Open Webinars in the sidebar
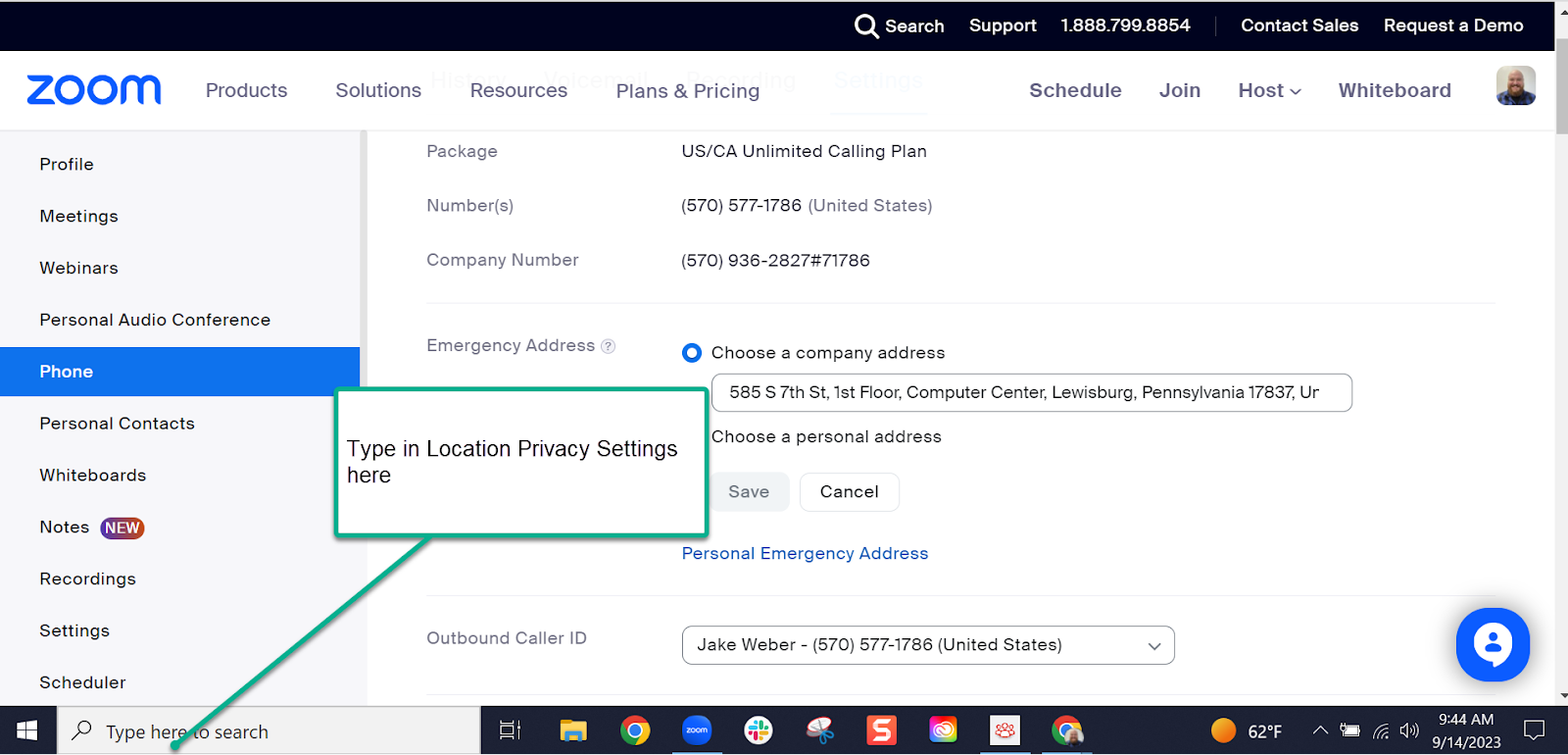 tap(78, 269)
